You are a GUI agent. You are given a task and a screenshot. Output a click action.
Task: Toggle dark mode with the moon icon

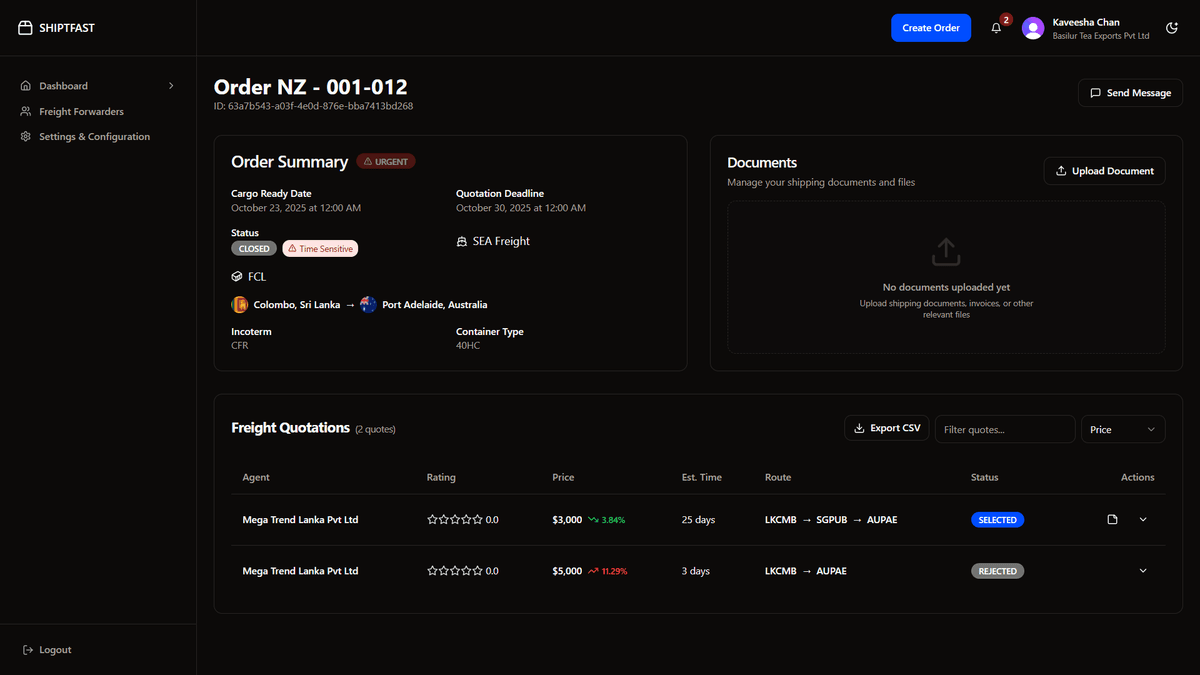[x=1171, y=28]
